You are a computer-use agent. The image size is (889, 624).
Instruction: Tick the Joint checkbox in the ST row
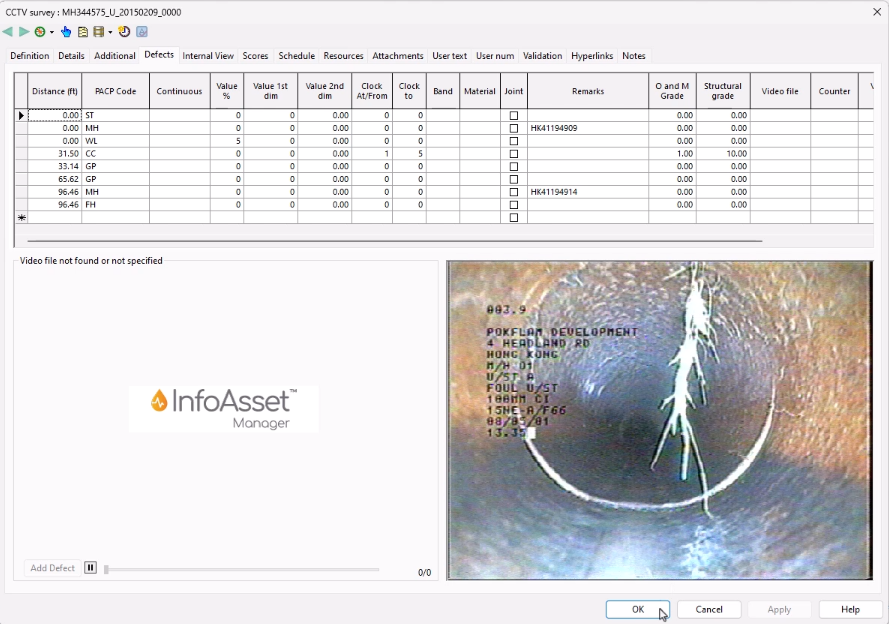[514, 116]
